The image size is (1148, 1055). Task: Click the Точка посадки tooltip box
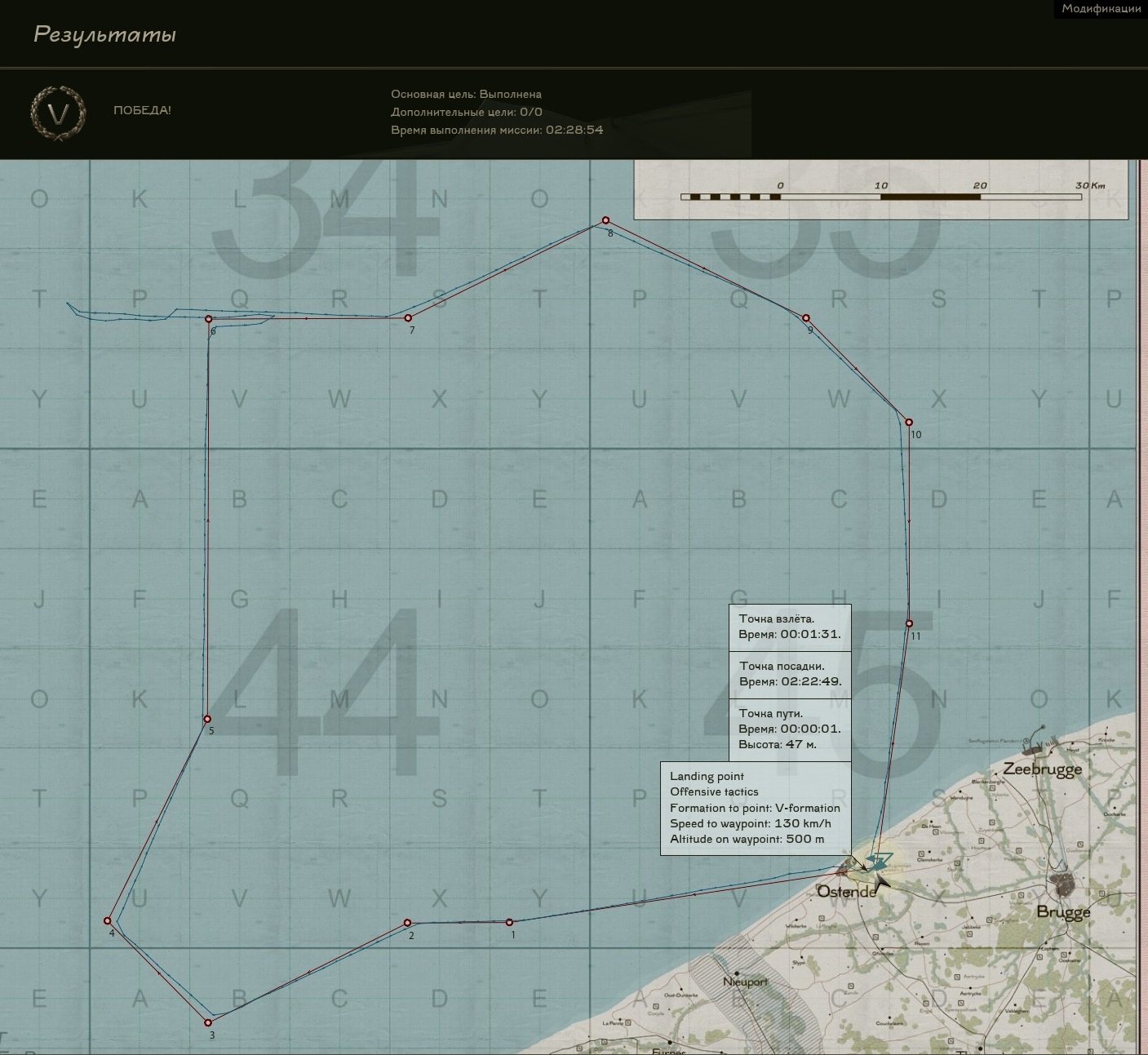pos(789,674)
